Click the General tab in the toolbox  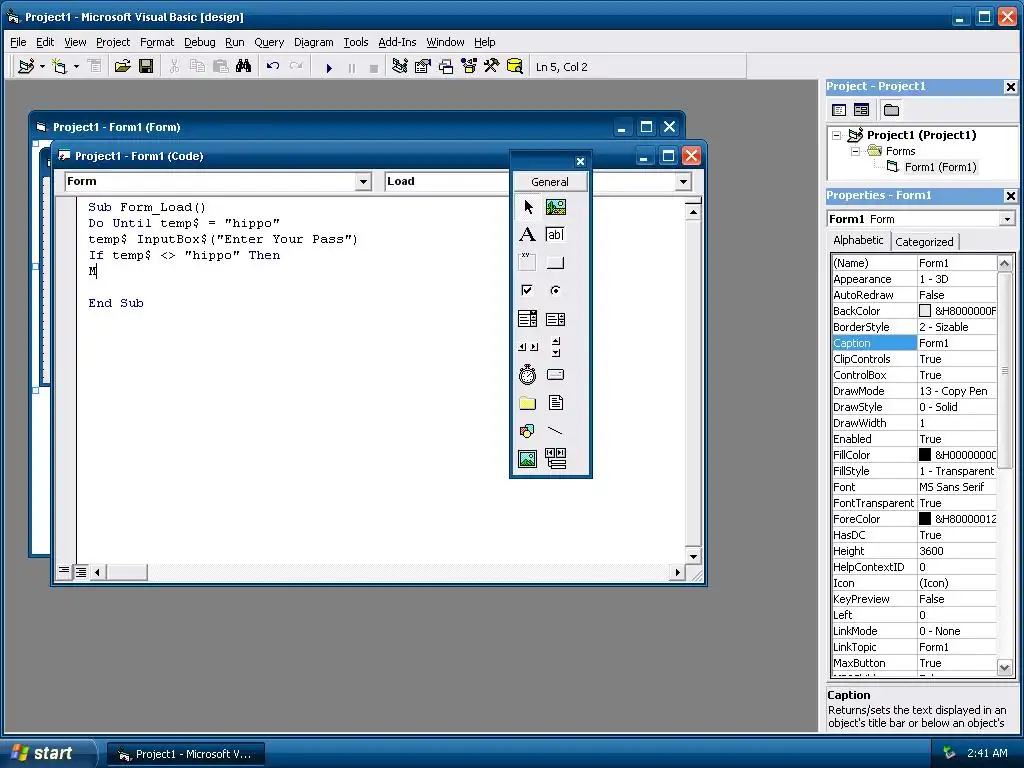pyautogui.click(x=550, y=182)
